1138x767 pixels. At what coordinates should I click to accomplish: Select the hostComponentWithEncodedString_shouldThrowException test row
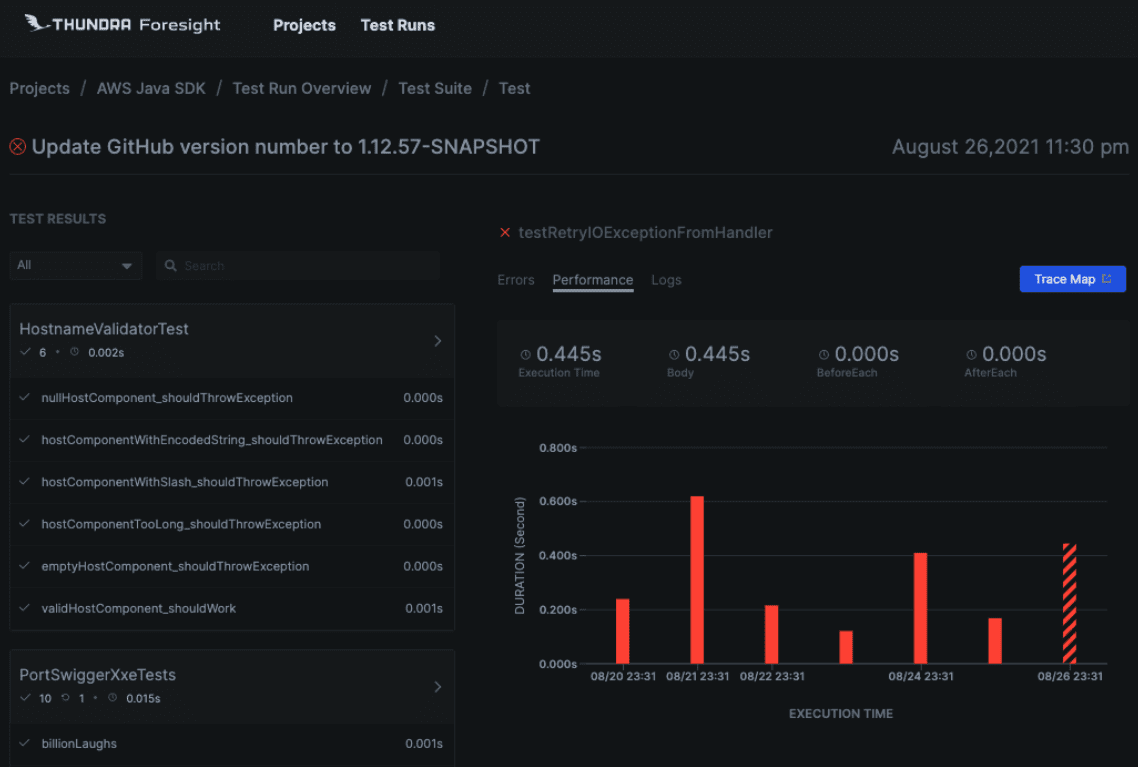(x=232, y=440)
